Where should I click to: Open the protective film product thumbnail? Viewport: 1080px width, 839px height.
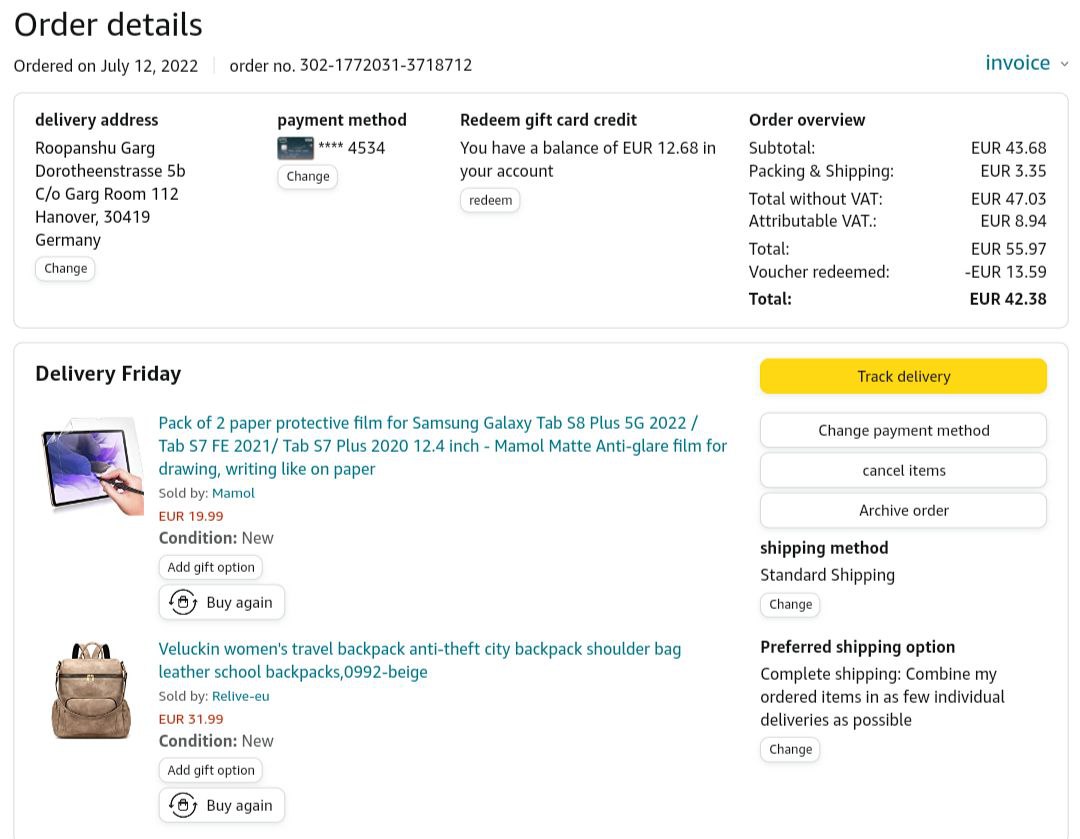[93, 465]
